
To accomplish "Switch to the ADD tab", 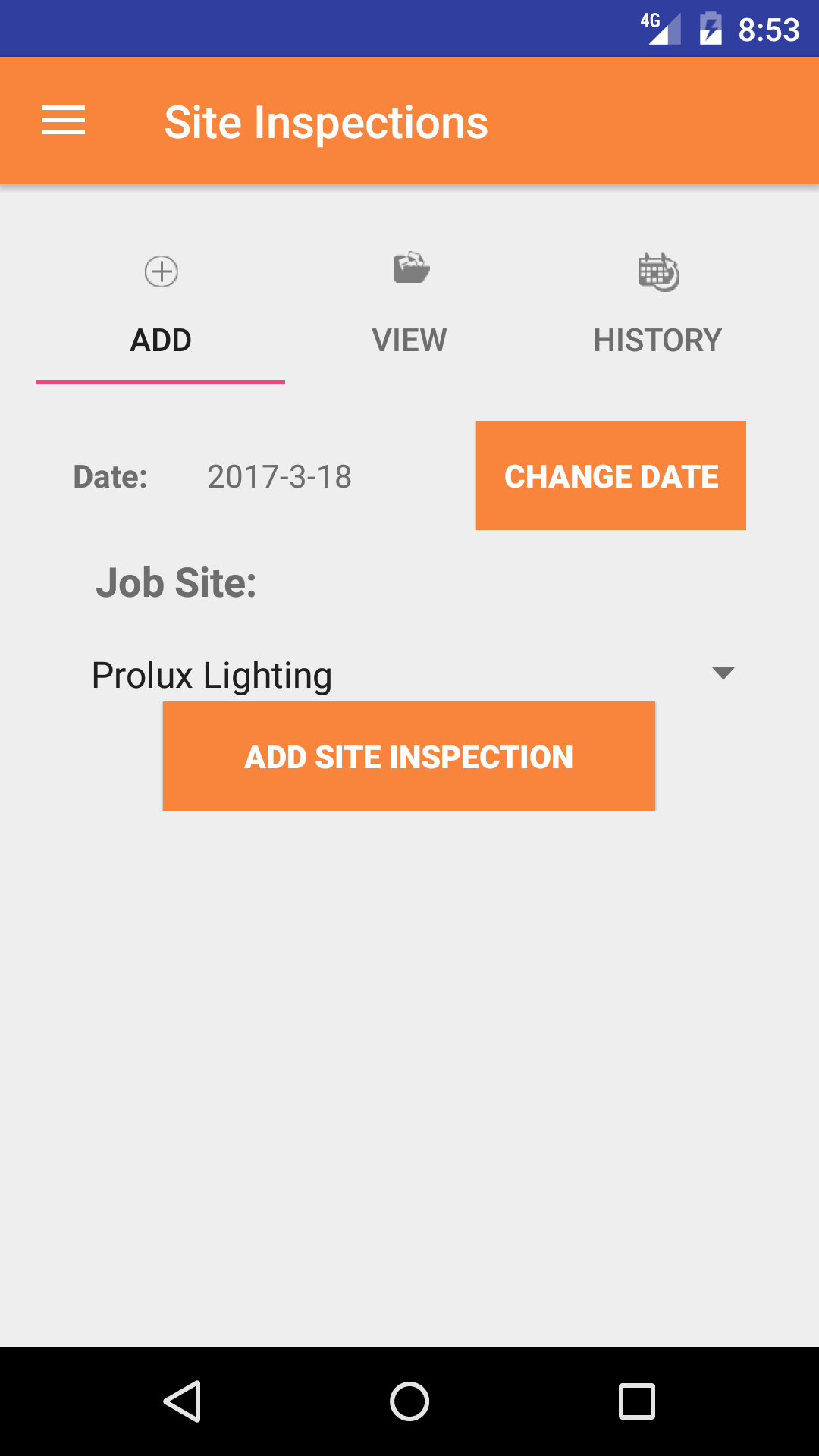I will 161,340.
